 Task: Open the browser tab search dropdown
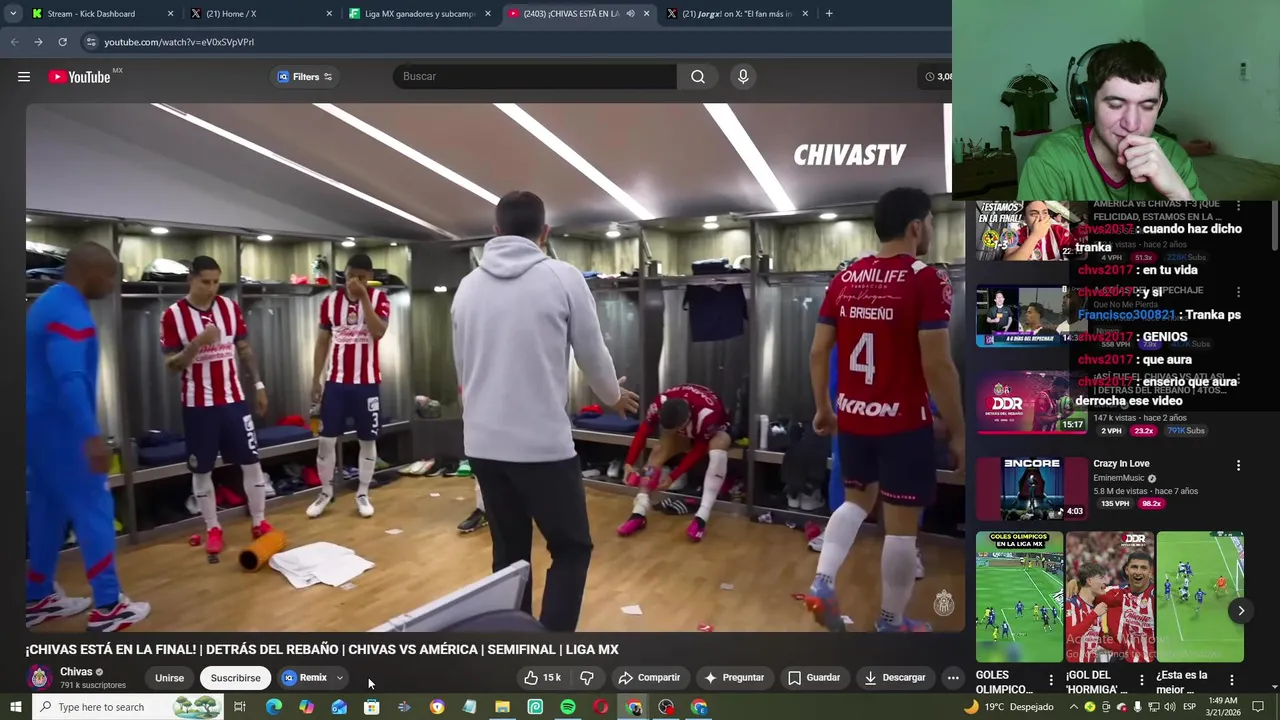(13, 14)
